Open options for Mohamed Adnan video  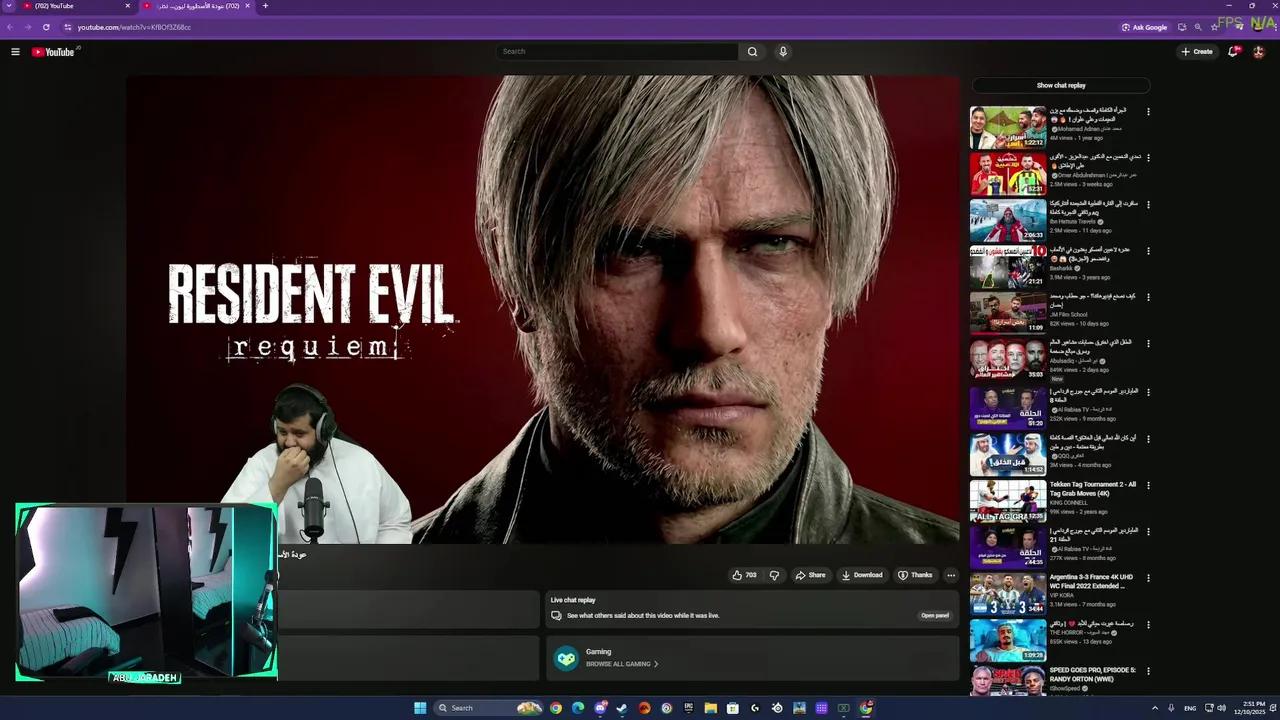click(1148, 112)
